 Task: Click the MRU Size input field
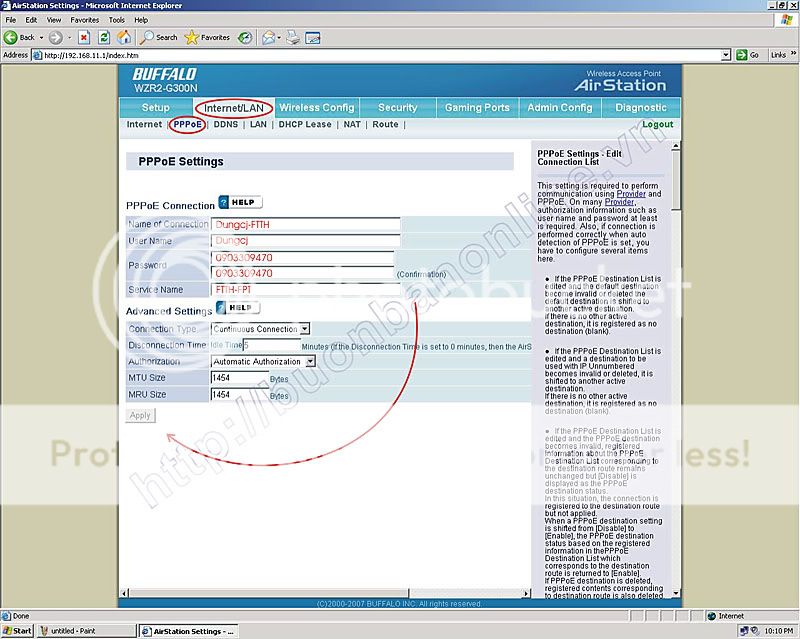(x=239, y=394)
